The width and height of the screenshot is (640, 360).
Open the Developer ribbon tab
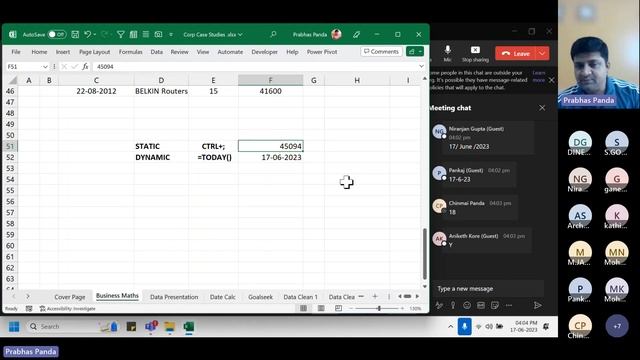264,52
